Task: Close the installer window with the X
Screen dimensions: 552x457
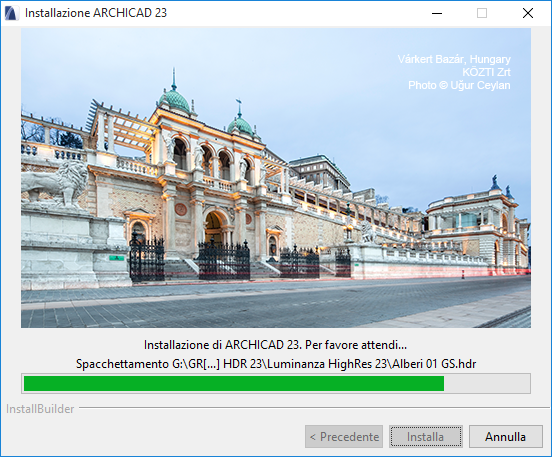Action: pyautogui.click(x=528, y=13)
